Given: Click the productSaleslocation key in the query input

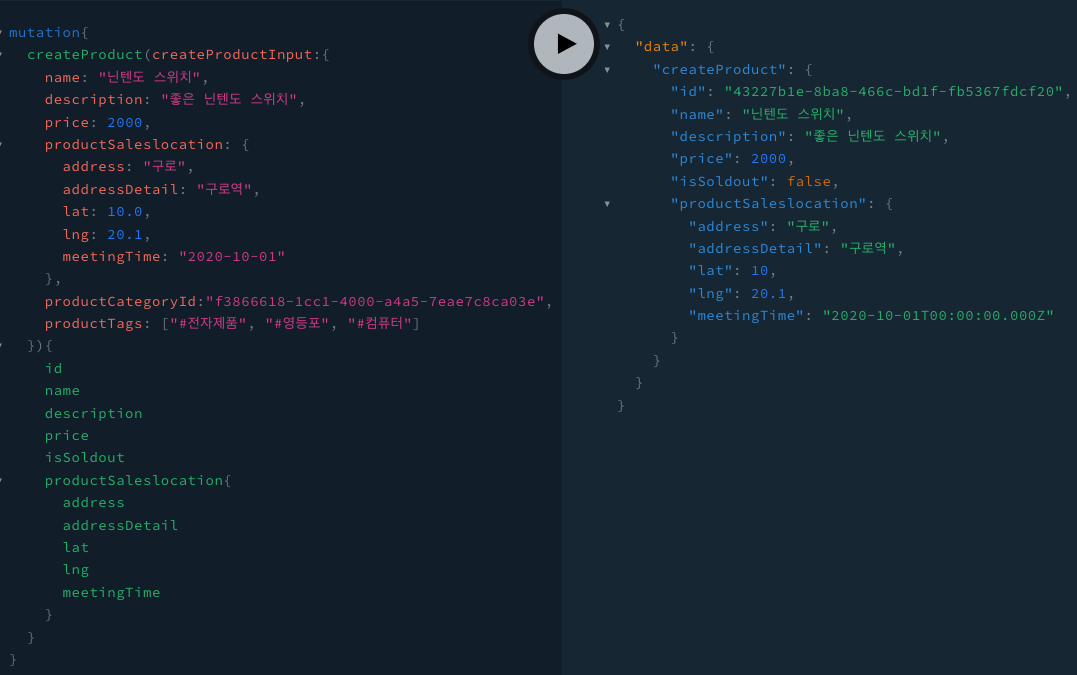Looking at the screenshot, I should point(134,145).
